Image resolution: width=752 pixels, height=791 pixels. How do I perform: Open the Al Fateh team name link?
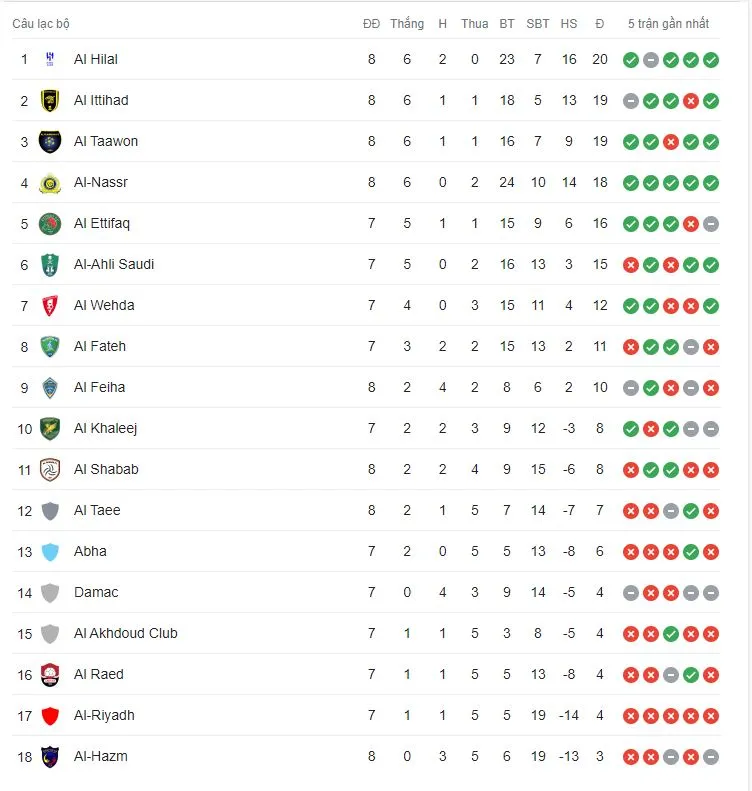point(100,347)
